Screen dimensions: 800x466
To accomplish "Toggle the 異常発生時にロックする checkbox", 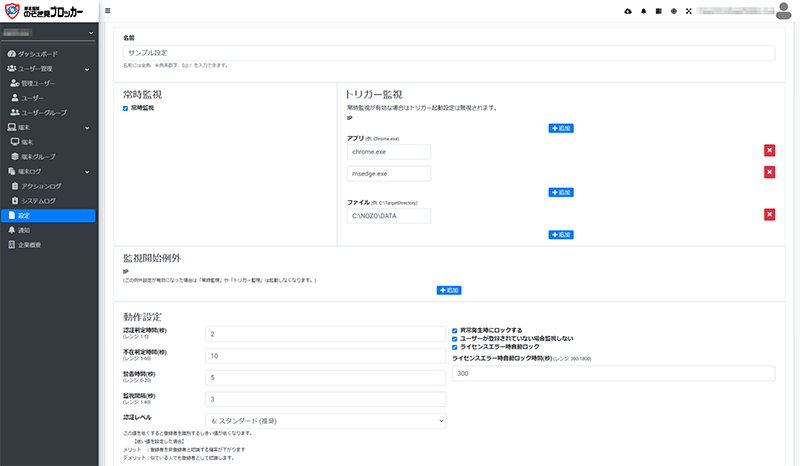I will click(455, 331).
